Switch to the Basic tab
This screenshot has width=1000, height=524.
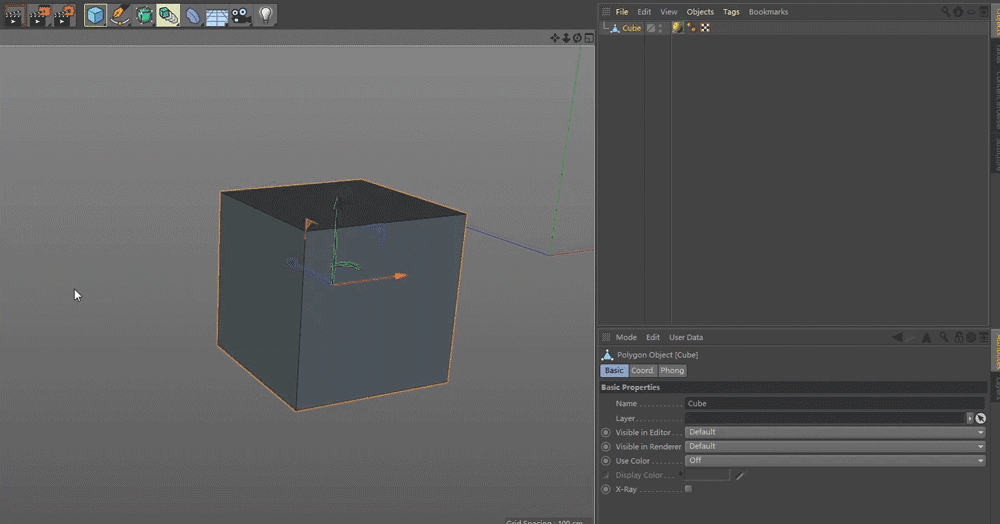point(614,370)
